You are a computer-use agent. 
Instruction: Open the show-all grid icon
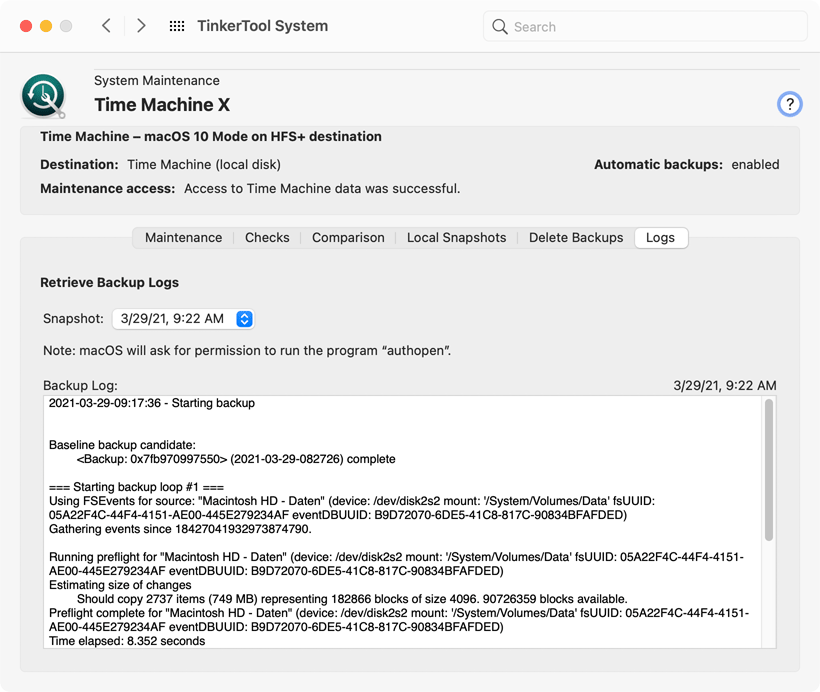point(177,26)
